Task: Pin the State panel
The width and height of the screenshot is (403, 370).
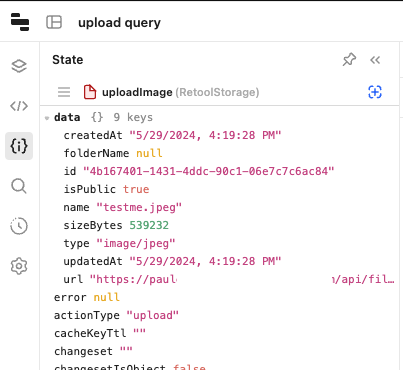Action: coord(349,60)
